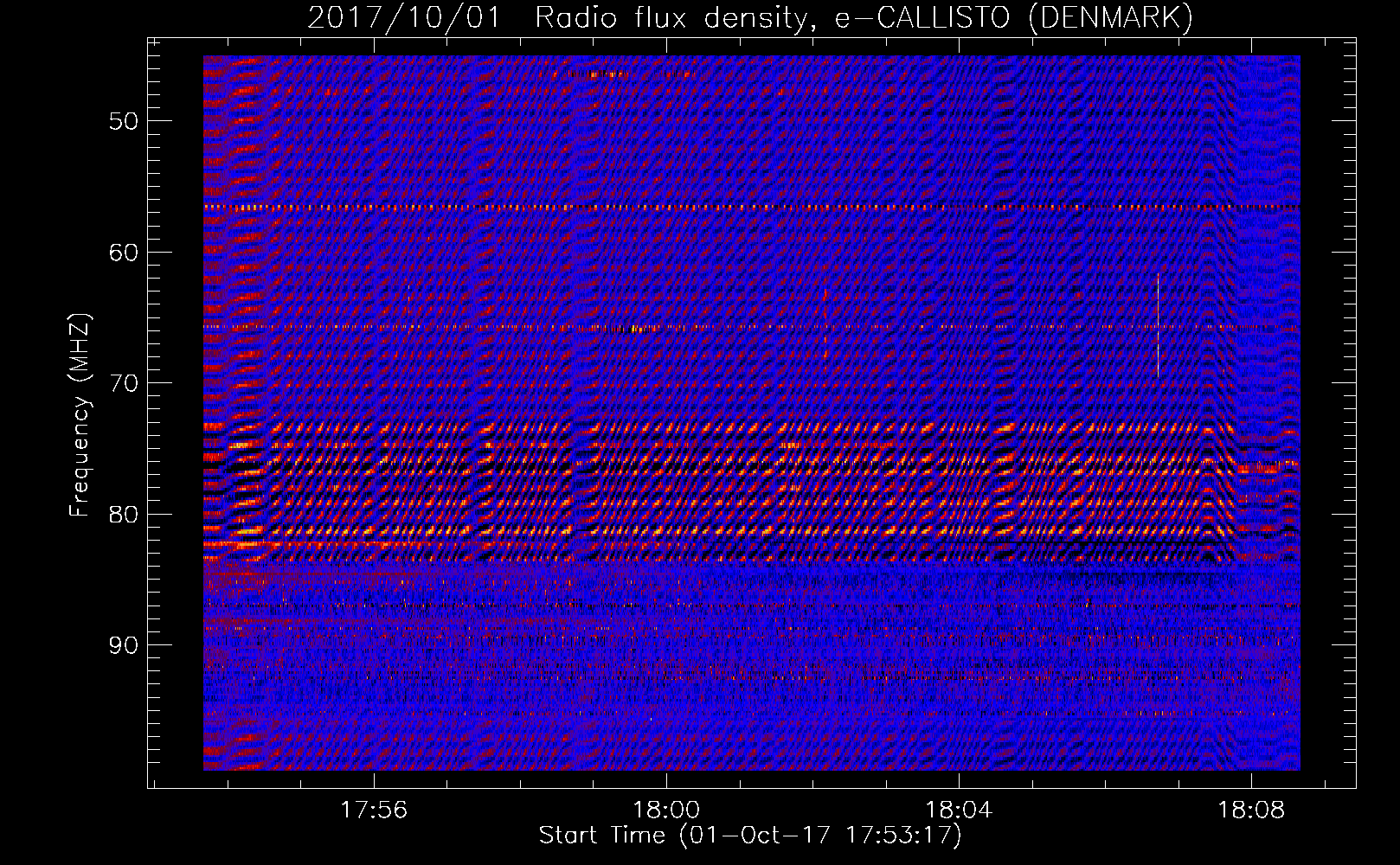Click the plot title mentioning e-CALLISTO (DENMARK)
This screenshot has height=865, width=1400.
[750, 18]
